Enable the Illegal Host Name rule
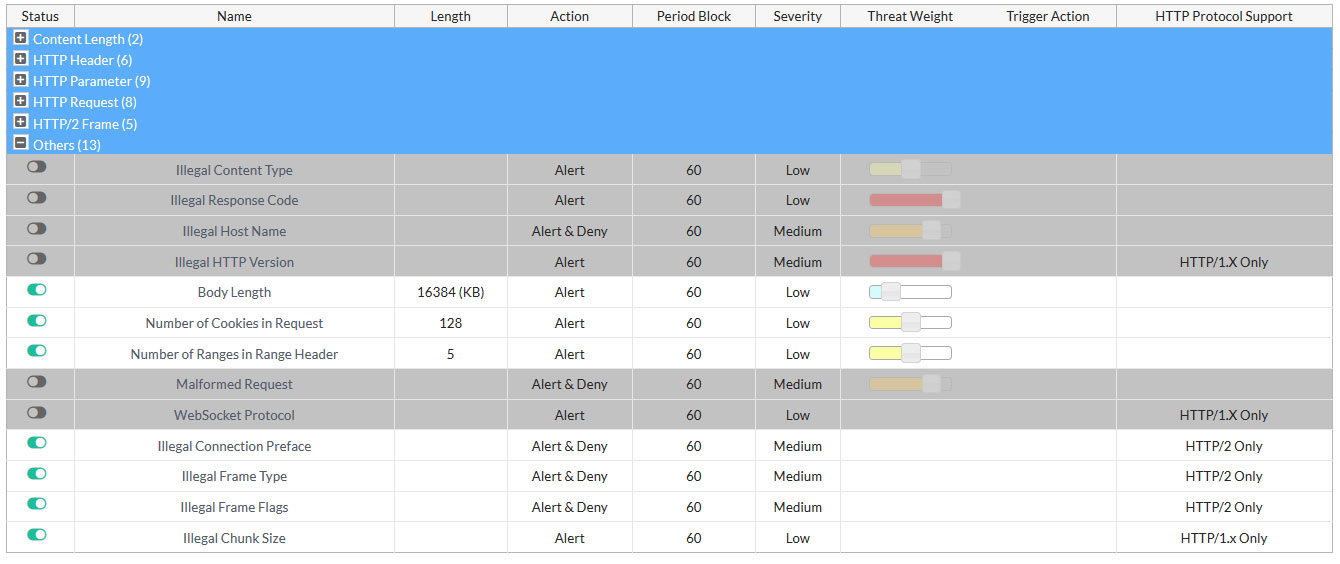This screenshot has width=1340, height=564. [x=37, y=228]
